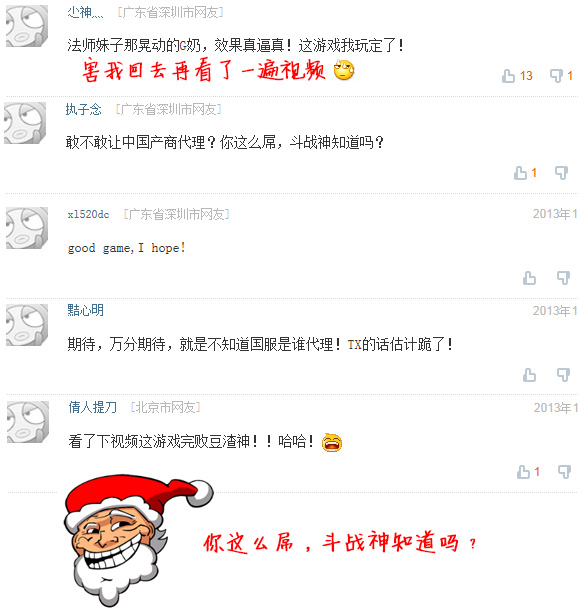Open x1520dc's username link
The image size is (578, 609).
89,214
